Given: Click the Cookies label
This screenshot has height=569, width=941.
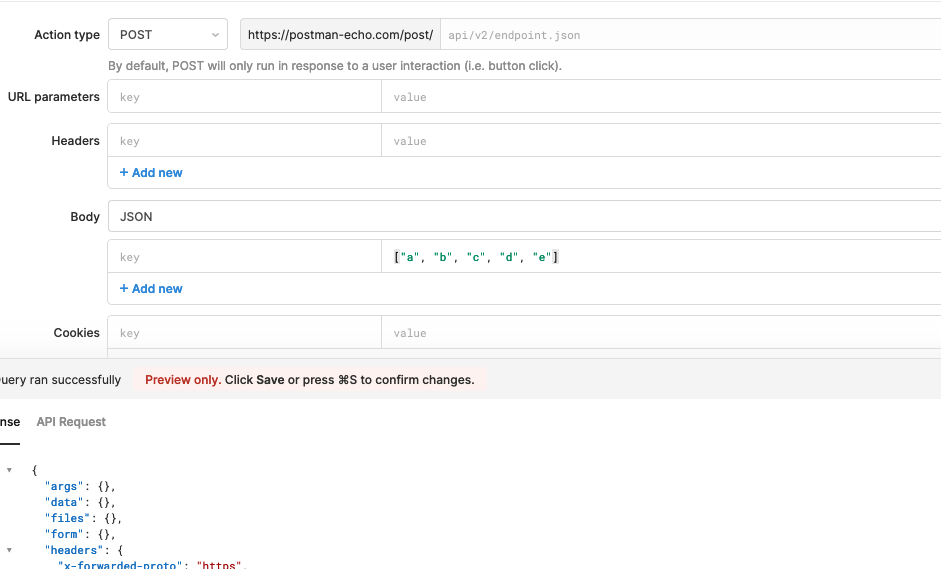Looking at the screenshot, I should pos(76,333).
